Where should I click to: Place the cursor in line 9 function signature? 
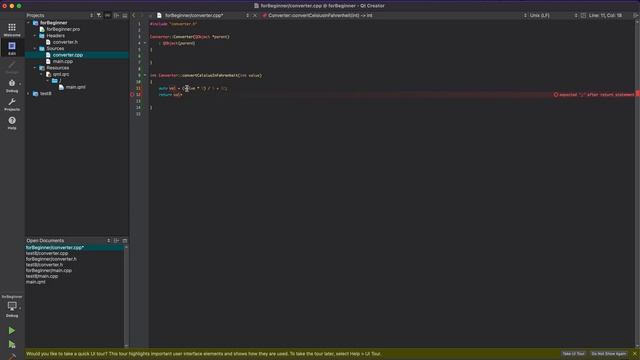pyautogui.click(x=206, y=75)
